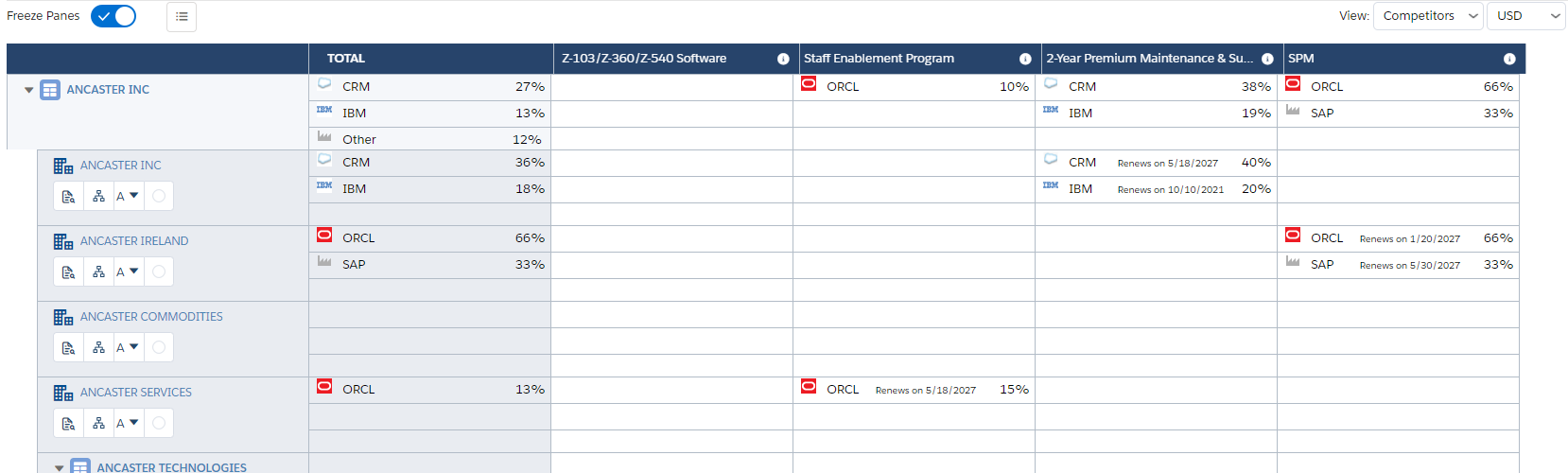Click ORCL 66% cell in top SPM row
This screenshot has width=1568, height=473.
[x=1399, y=87]
